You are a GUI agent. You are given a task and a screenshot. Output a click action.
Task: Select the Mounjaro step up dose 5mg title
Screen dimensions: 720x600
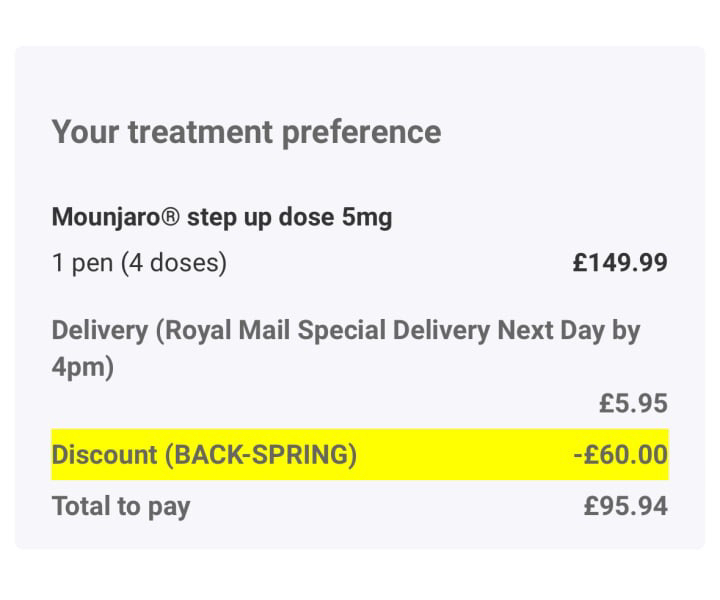tap(221, 217)
